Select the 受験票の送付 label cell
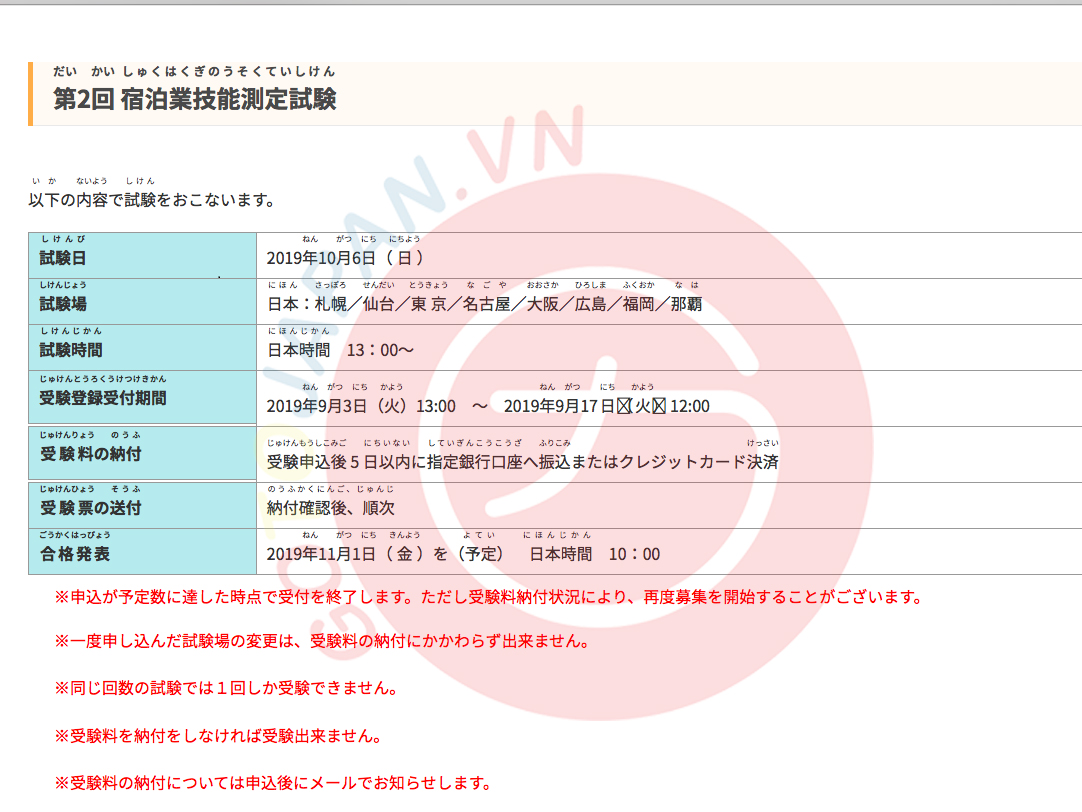1082x812 pixels. 142,506
